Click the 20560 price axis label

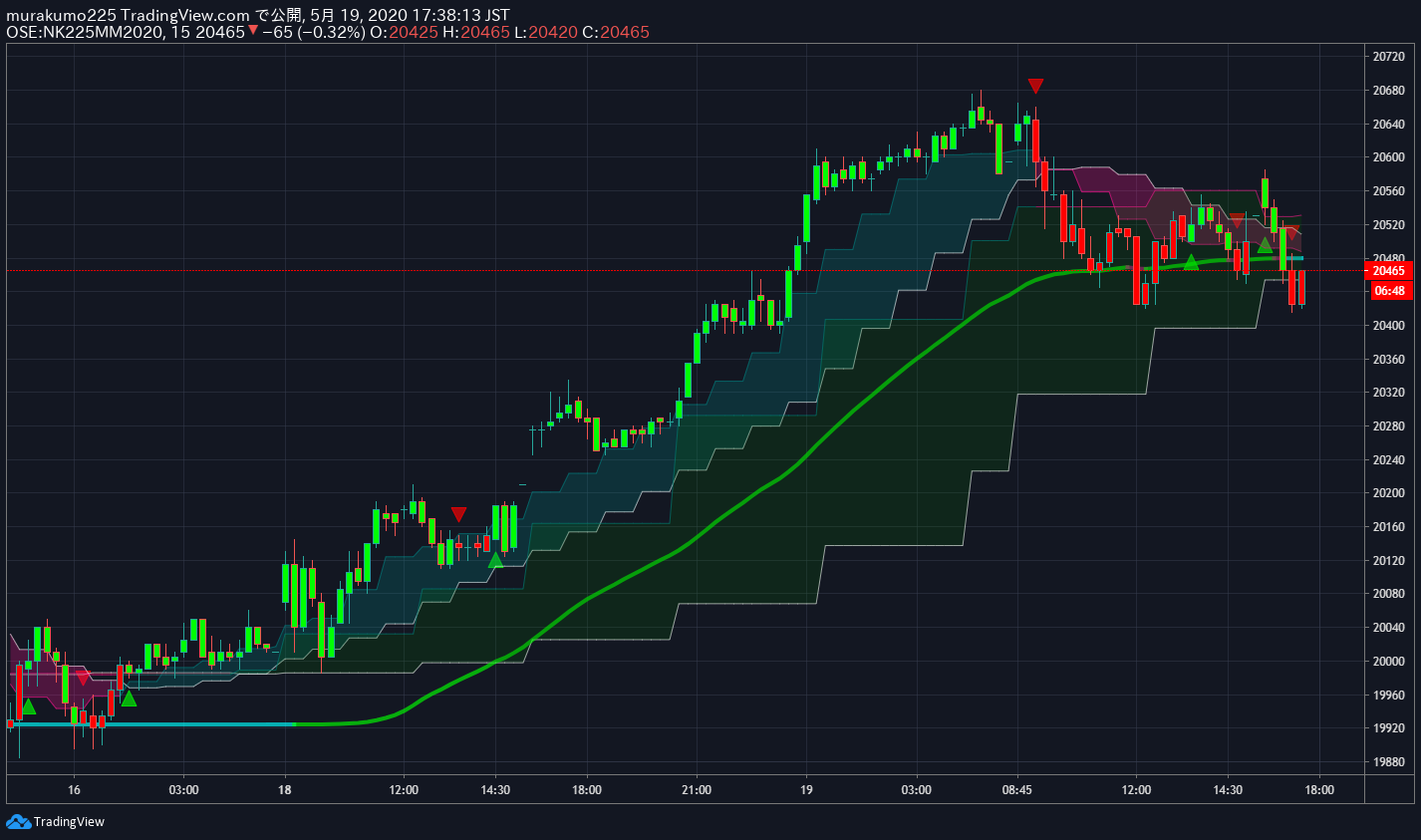(1389, 191)
